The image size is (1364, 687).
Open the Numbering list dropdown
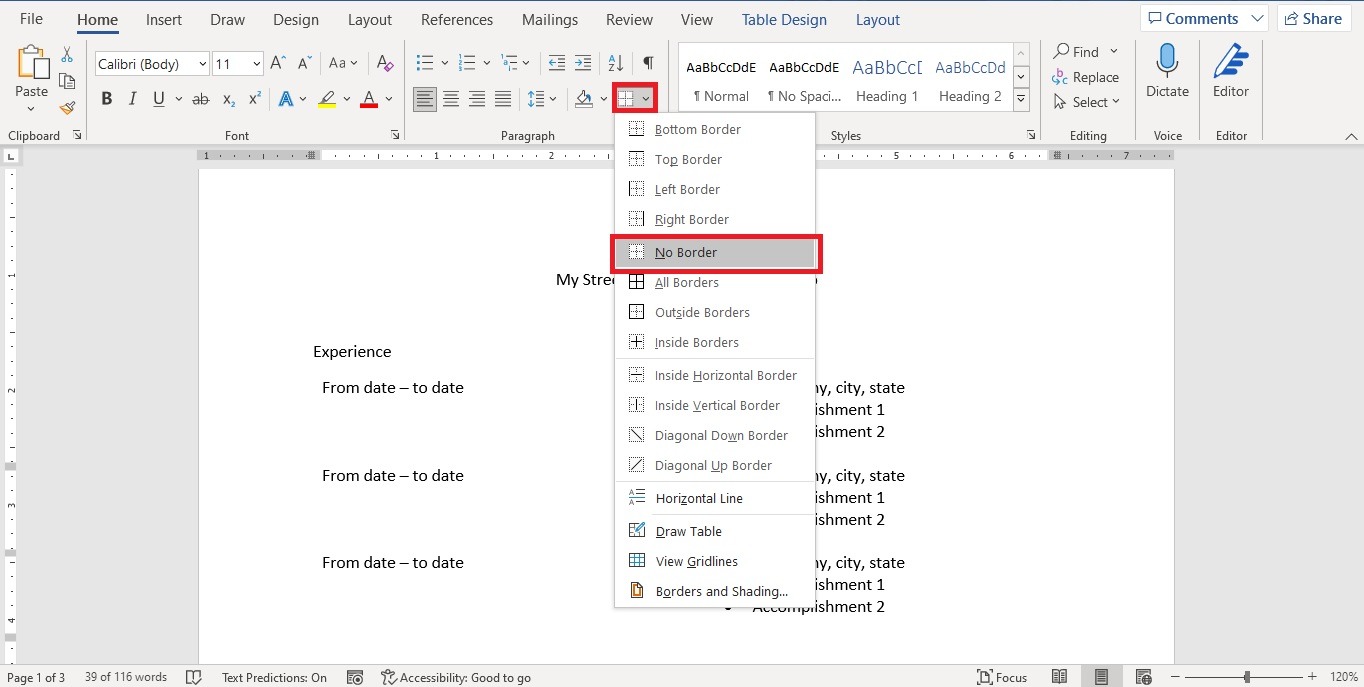pyautogui.click(x=486, y=64)
